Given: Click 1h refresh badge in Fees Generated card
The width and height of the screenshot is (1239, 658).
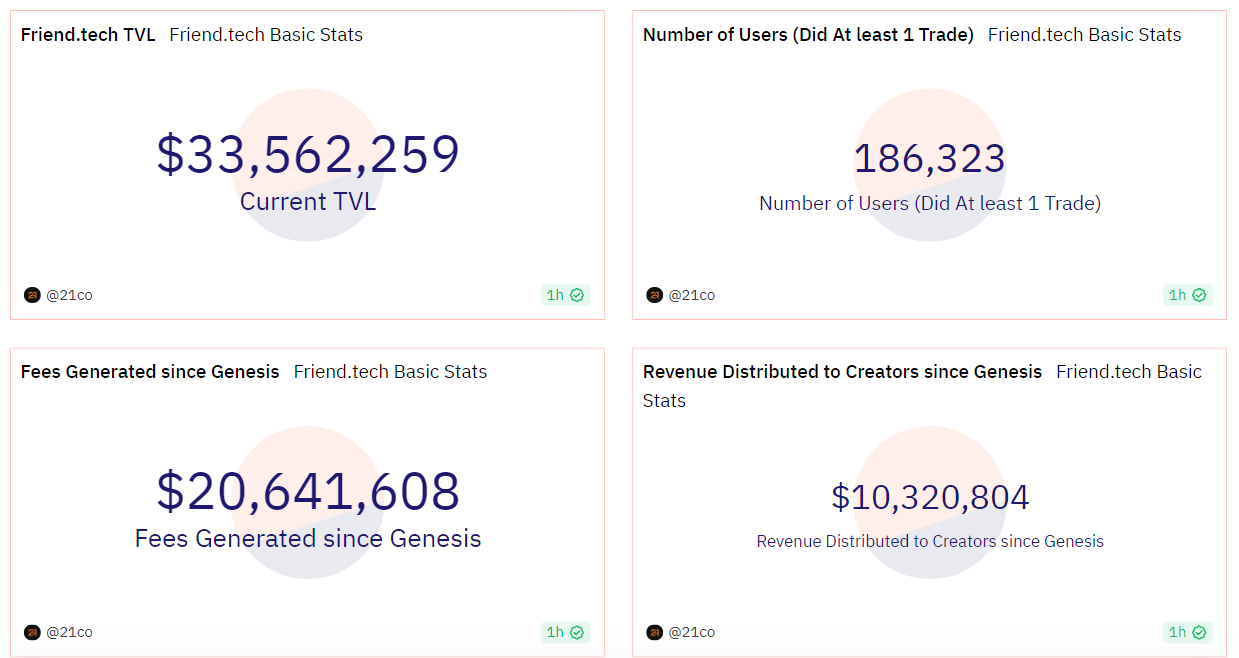Looking at the screenshot, I should pyautogui.click(x=565, y=632).
